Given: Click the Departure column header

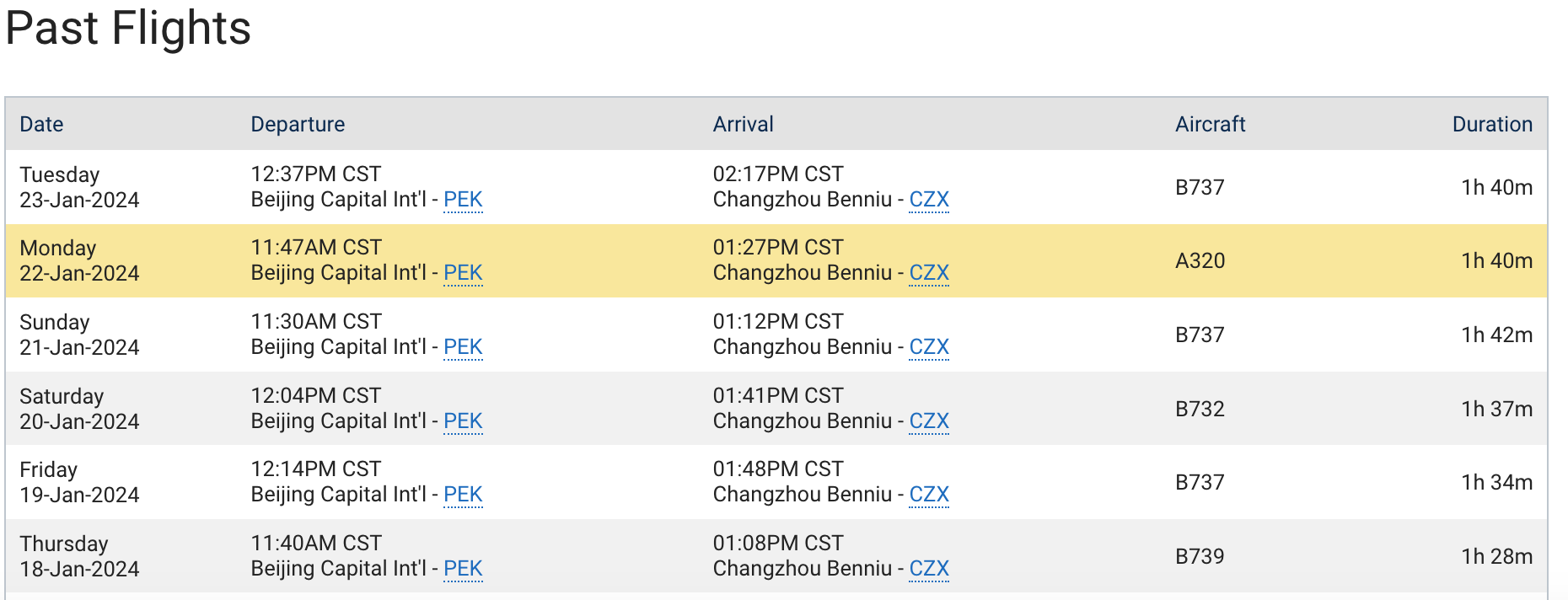Looking at the screenshot, I should tap(298, 125).
